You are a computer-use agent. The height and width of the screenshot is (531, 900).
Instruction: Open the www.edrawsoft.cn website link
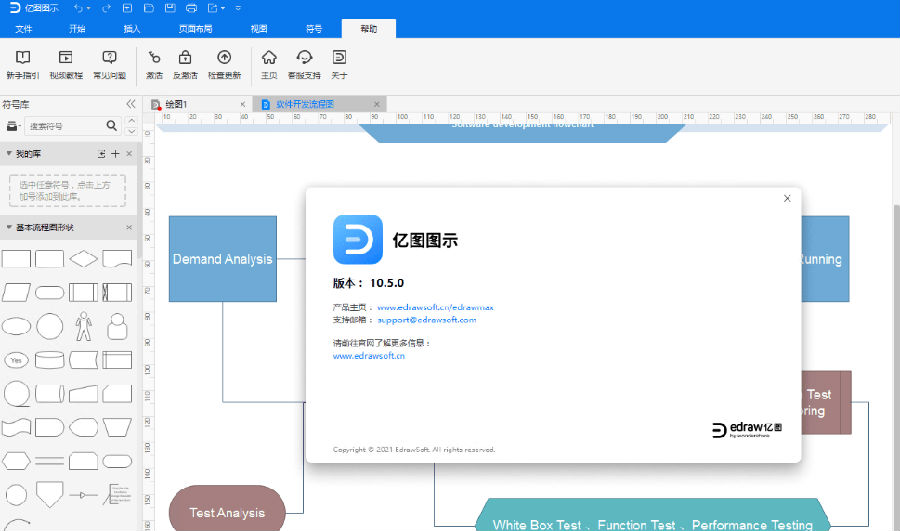click(368, 356)
